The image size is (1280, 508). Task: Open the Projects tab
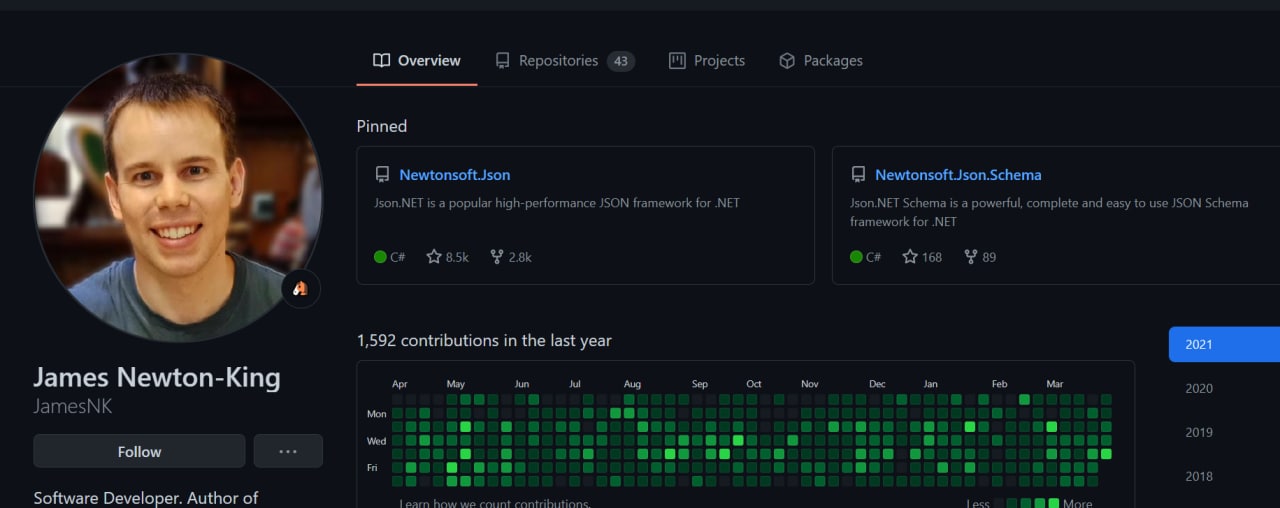coord(707,61)
